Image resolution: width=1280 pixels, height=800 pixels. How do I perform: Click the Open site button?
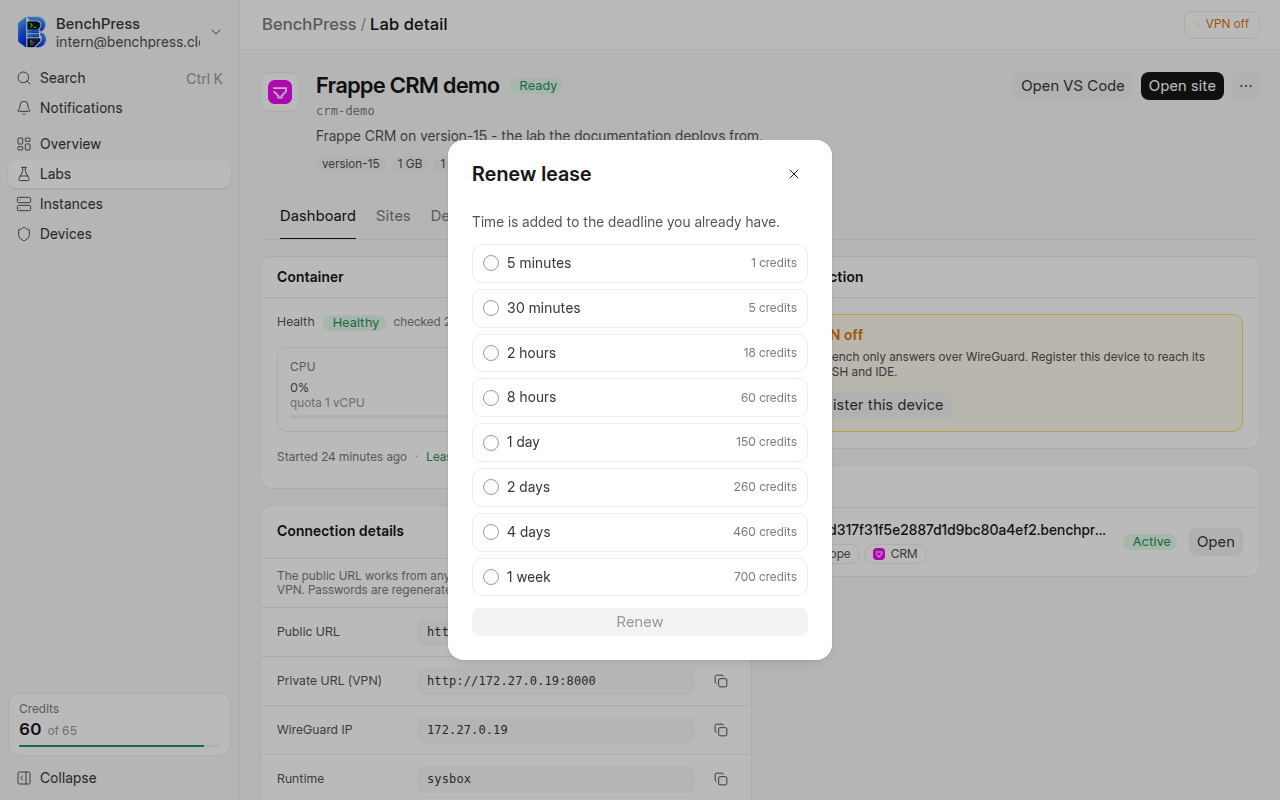(x=1182, y=86)
